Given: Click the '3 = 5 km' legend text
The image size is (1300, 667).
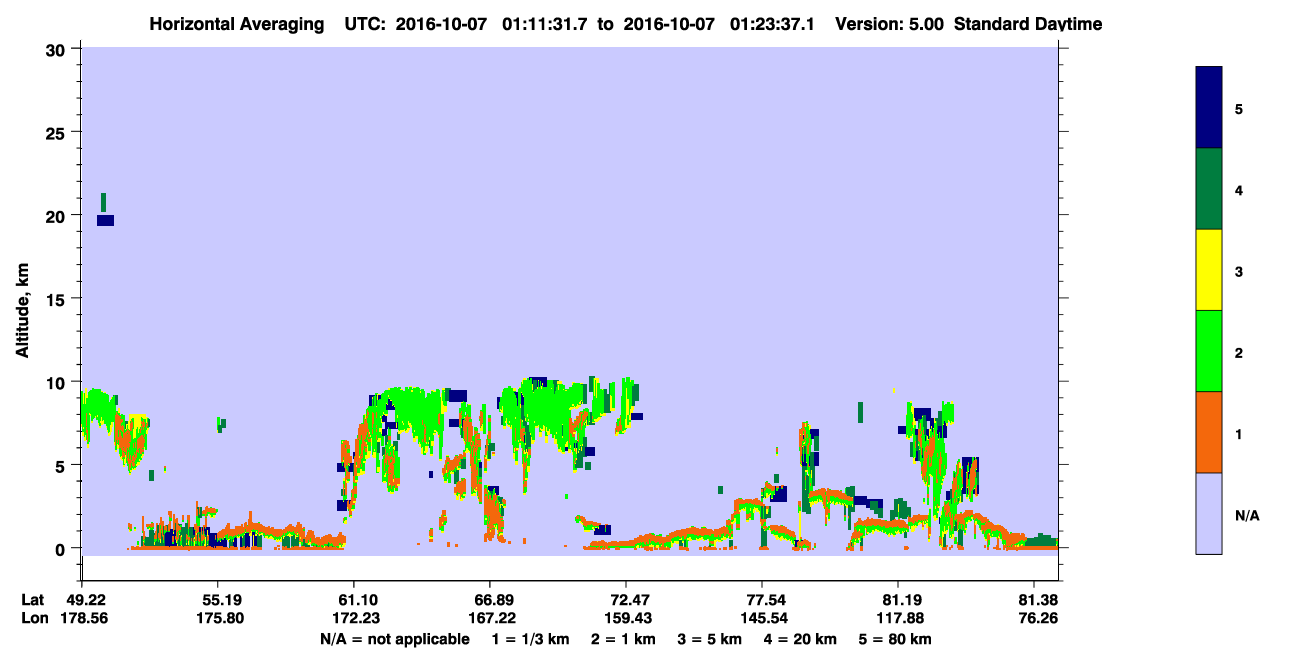Looking at the screenshot, I should click(x=710, y=639).
